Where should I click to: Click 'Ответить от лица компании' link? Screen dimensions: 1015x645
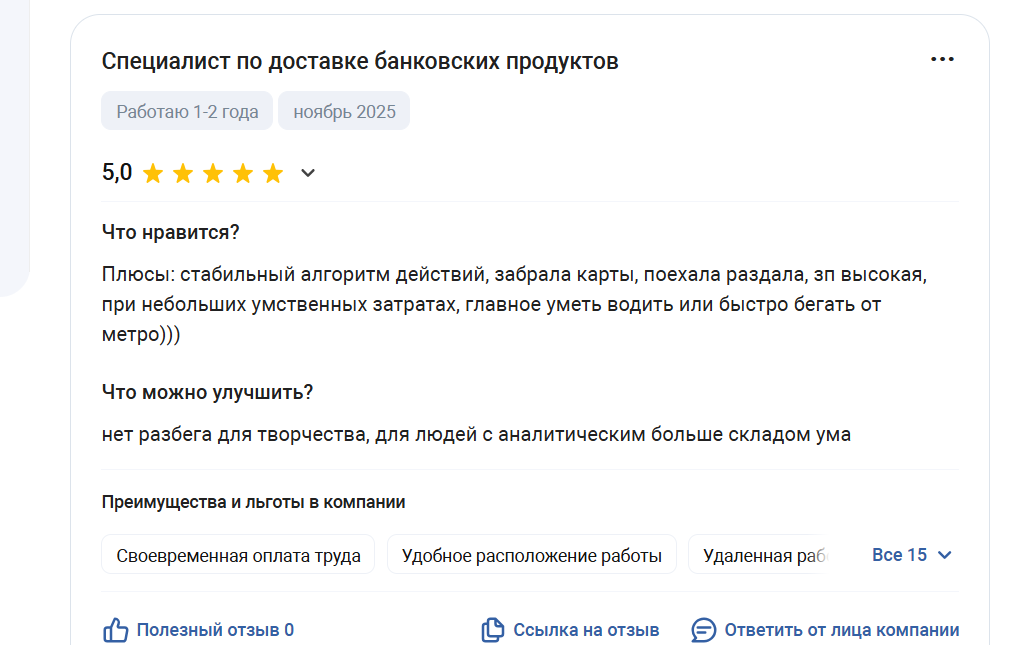click(841, 630)
